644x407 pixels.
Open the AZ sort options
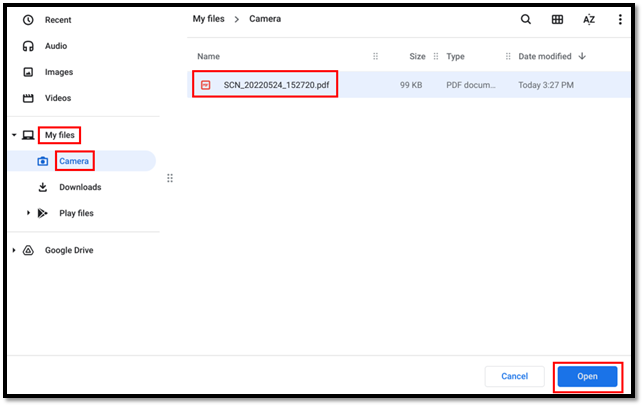tap(589, 19)
